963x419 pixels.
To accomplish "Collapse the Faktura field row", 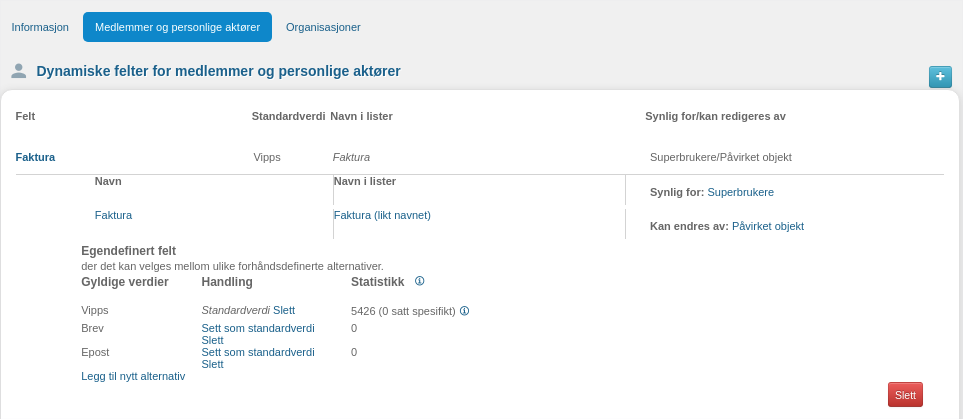I will (35, 157).
